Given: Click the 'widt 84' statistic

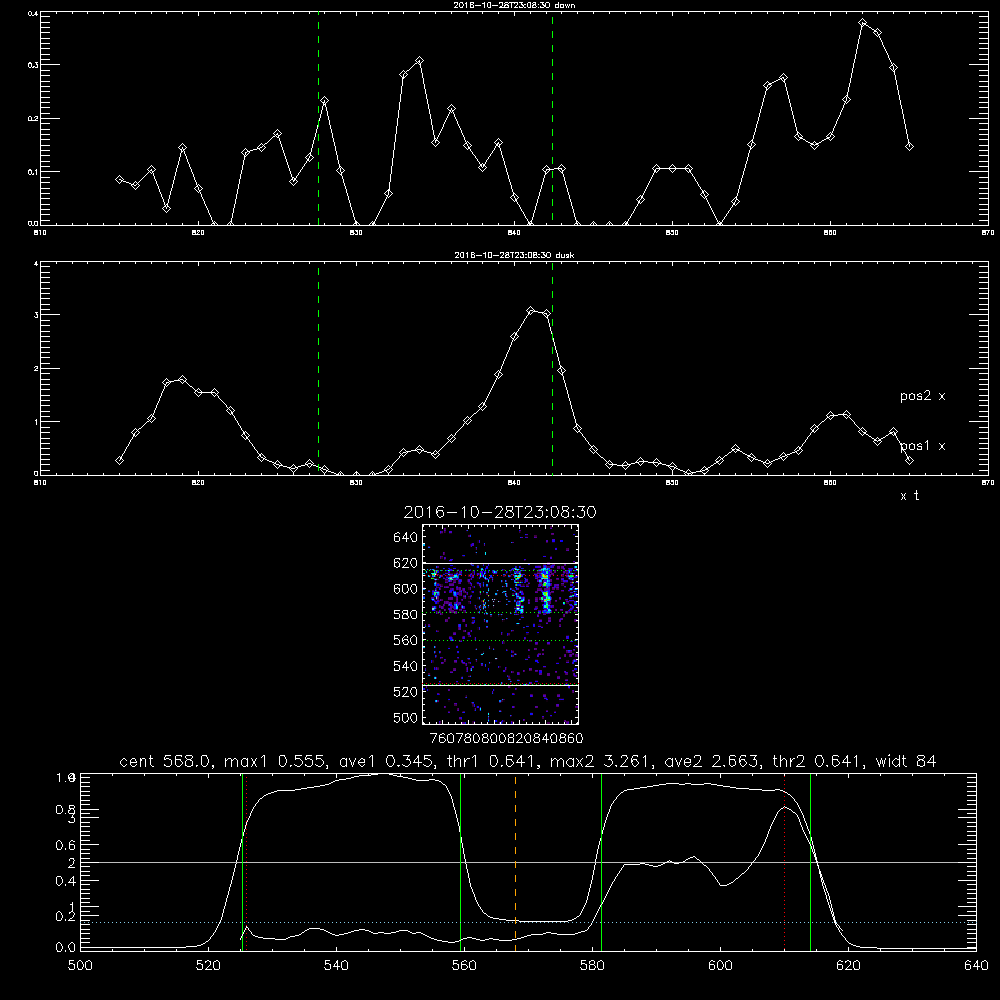Looking at the screenshot, I should click(906, 761).
